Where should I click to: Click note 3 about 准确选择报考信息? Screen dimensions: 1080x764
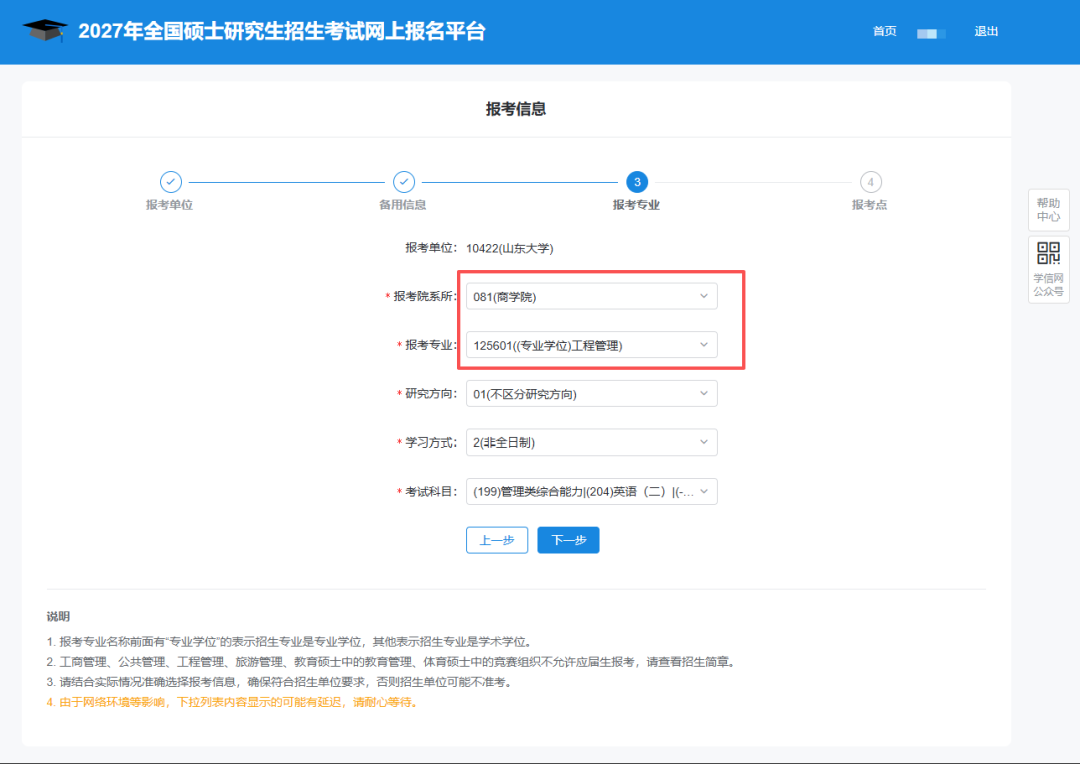tap(281, 682)
